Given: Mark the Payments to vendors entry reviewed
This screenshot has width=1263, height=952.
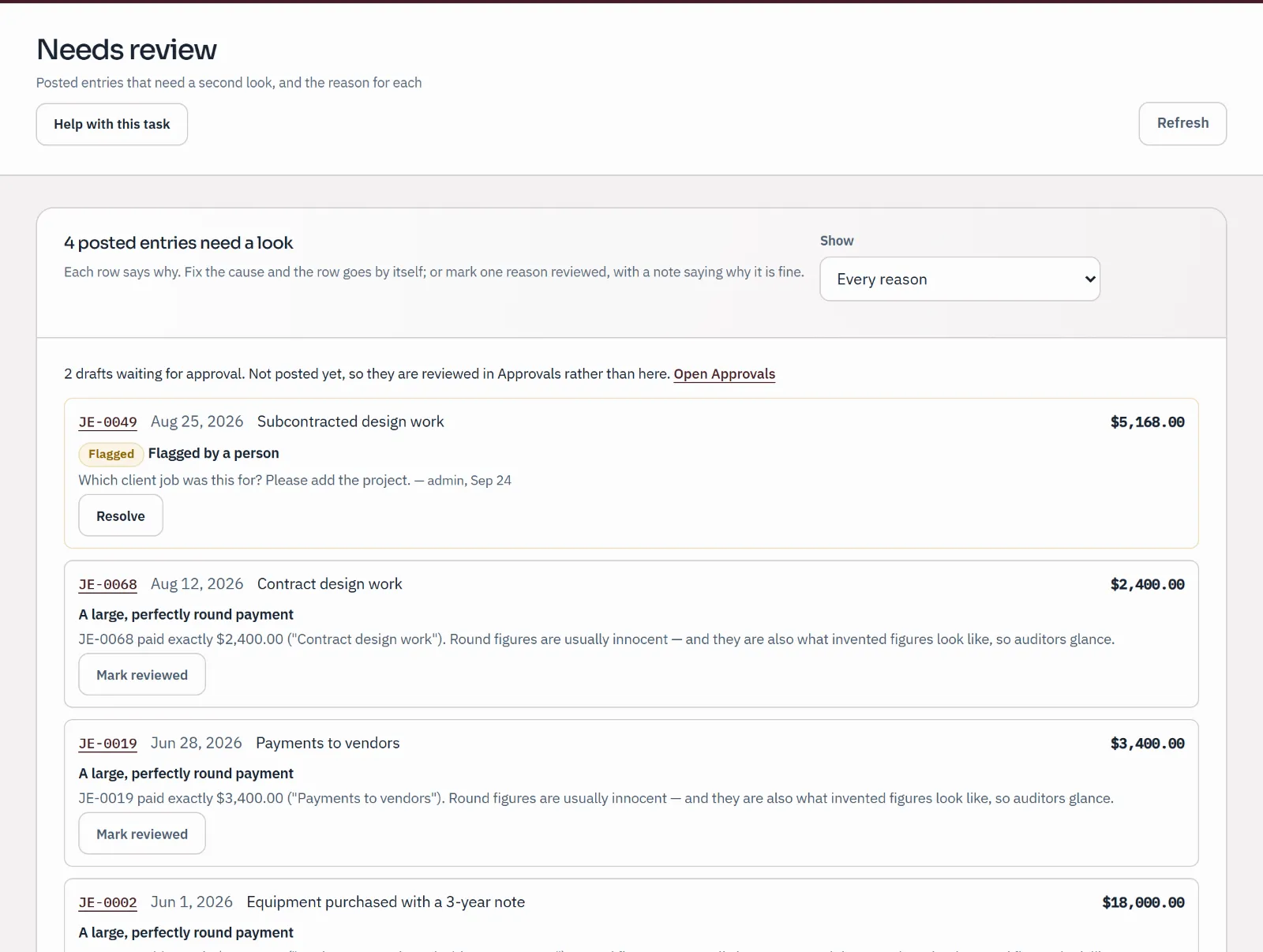Looking at the screenshot, I should 142,834.
